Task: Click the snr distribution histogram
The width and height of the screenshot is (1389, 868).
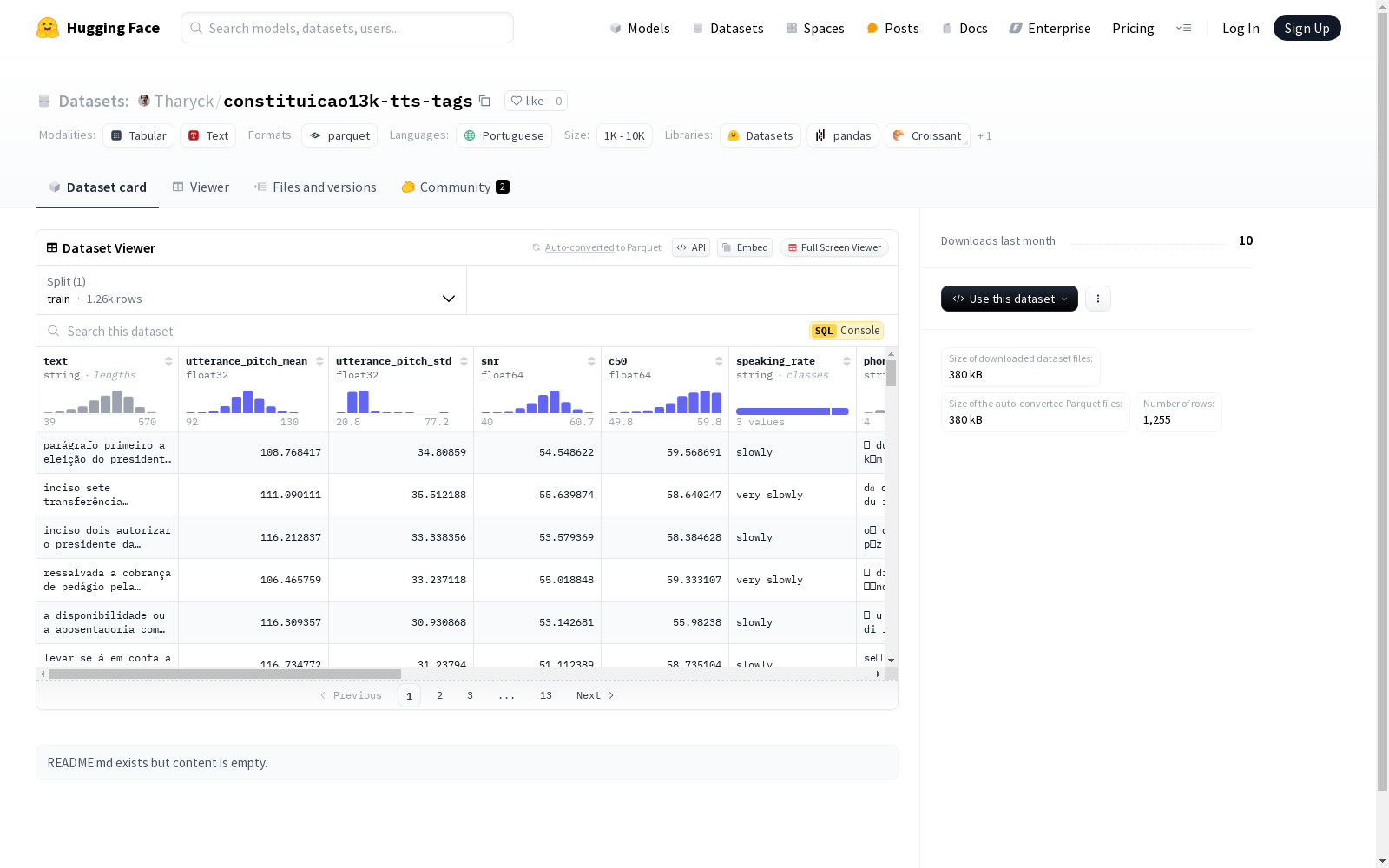Action: click(537, 401)
